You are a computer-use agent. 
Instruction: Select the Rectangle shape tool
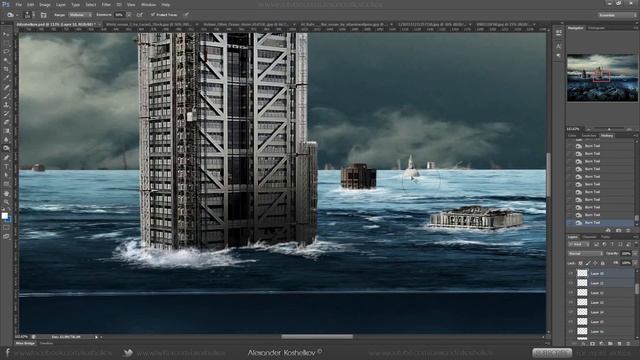pyautogui.click(x=6, y=184)
